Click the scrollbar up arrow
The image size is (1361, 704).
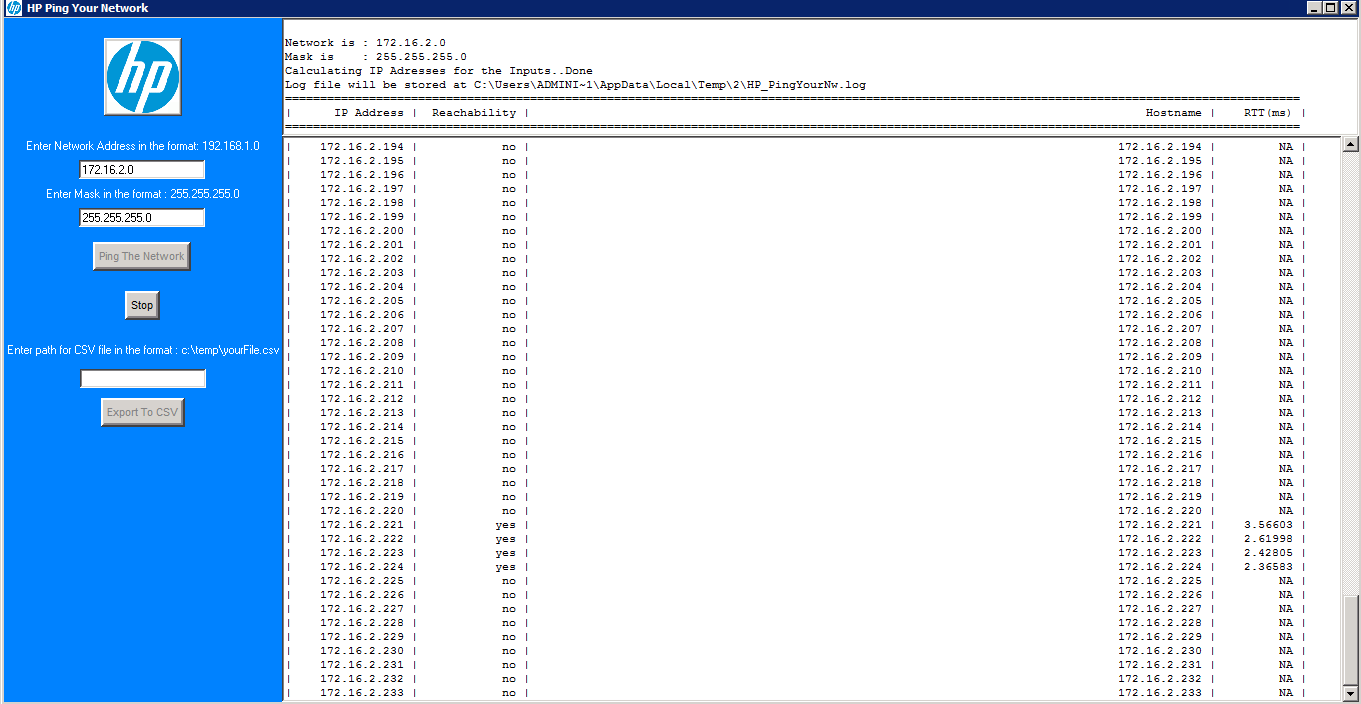click(1351, 145)
